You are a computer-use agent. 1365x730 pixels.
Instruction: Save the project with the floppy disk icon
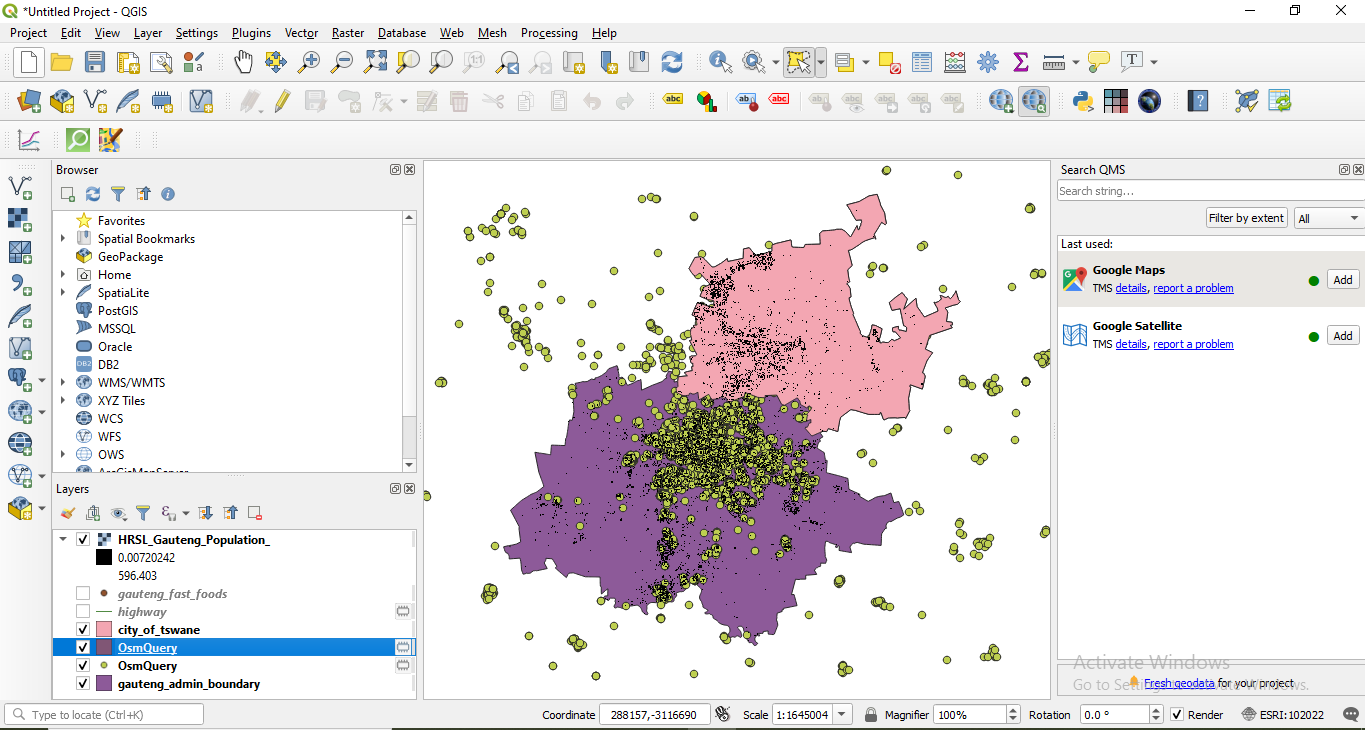(95, 62)
